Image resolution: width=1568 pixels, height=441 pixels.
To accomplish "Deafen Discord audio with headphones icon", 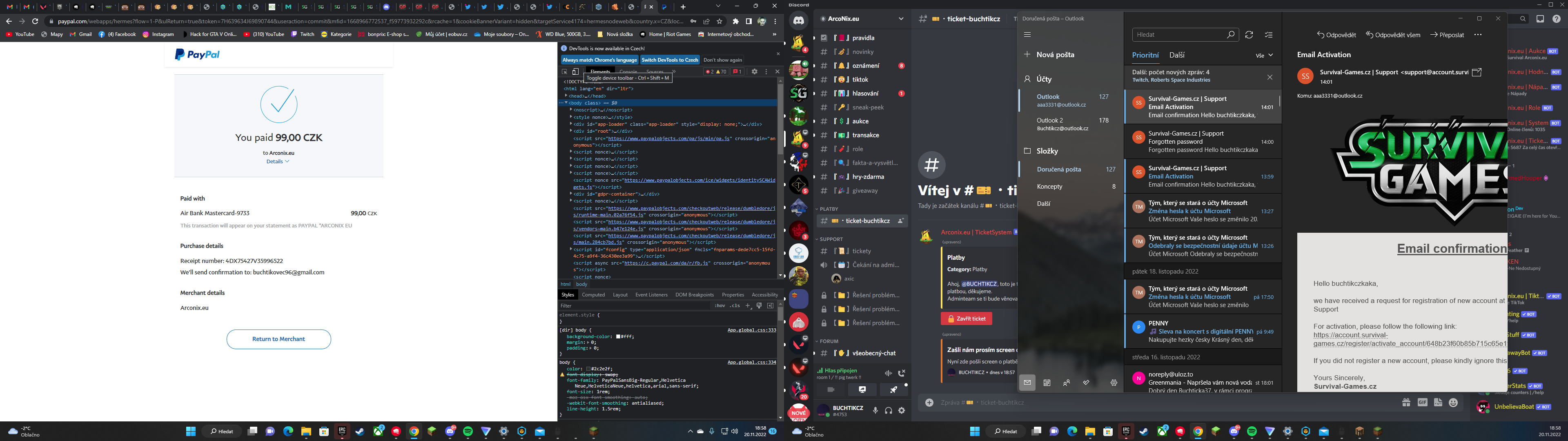I will click(889, 410).
